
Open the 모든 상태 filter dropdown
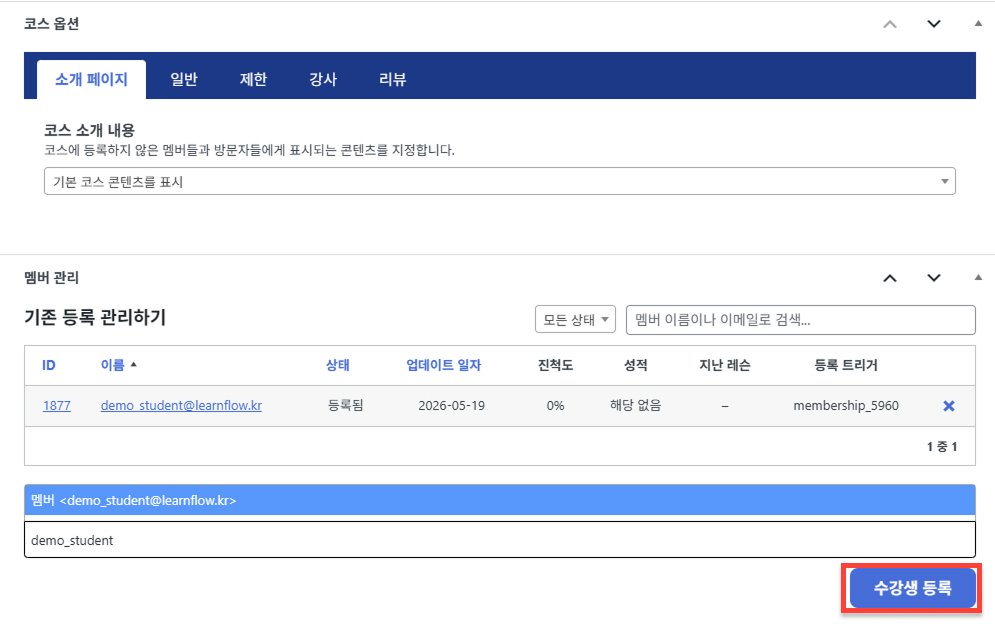(575, 319)
